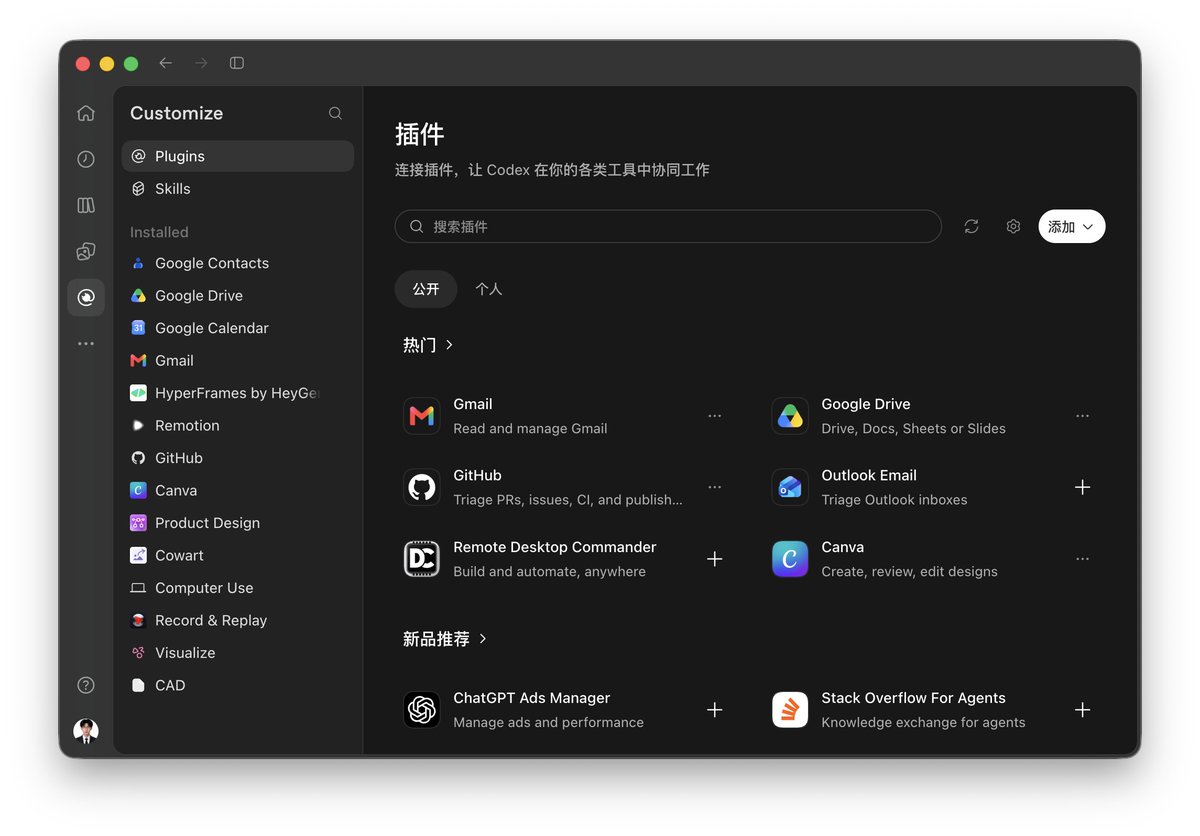
Task: Click the search icon beside Customize
Action: click(336, 113)
